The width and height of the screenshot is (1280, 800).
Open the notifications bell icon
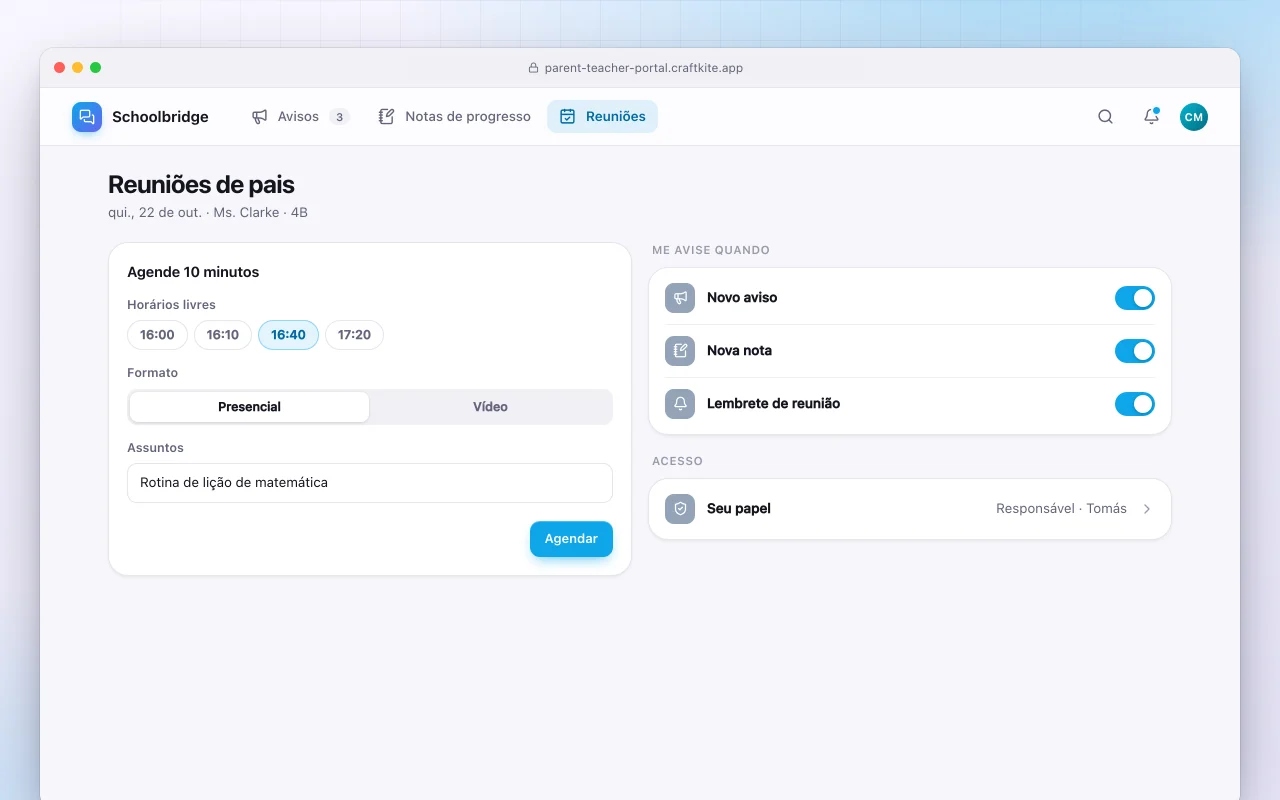click(1151, 117)
